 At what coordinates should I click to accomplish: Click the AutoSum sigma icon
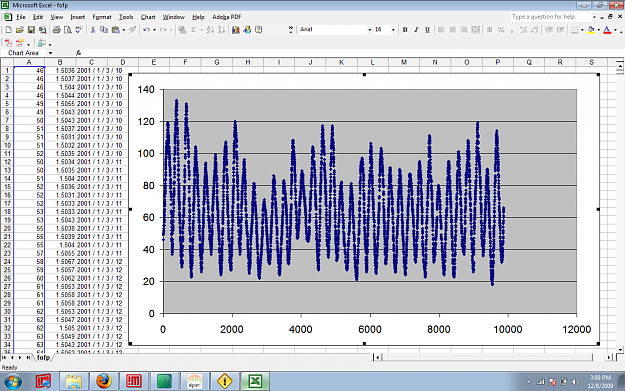(x=194, y=30)
